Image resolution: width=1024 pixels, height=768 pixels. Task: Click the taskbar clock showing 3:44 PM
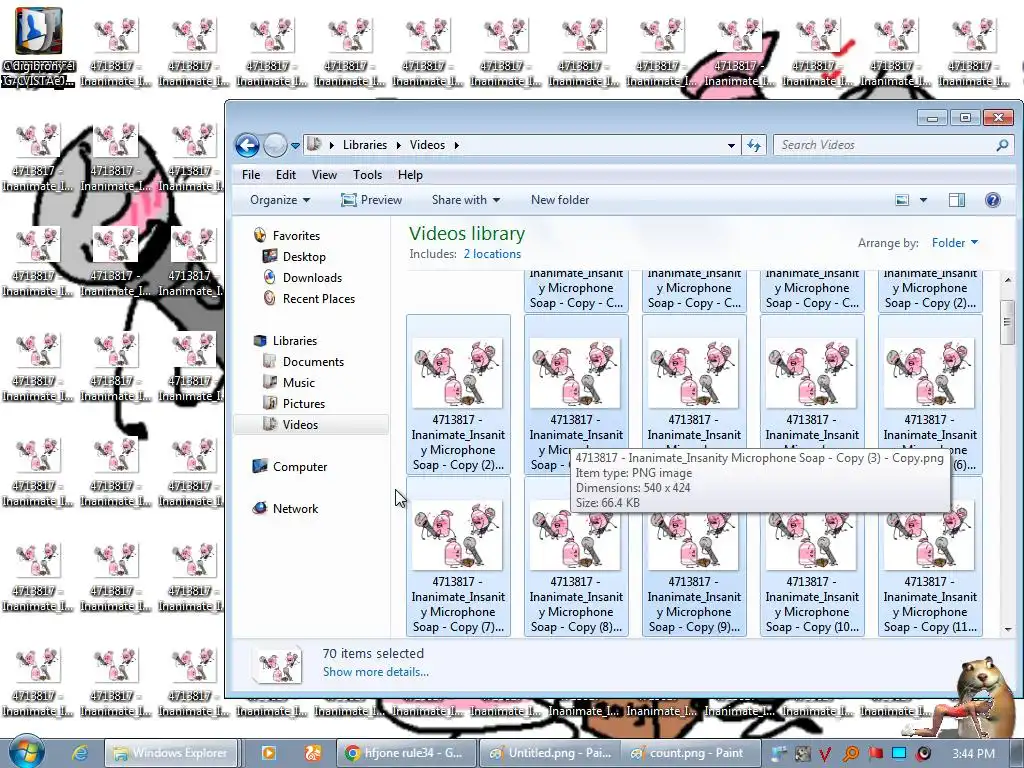973,754
